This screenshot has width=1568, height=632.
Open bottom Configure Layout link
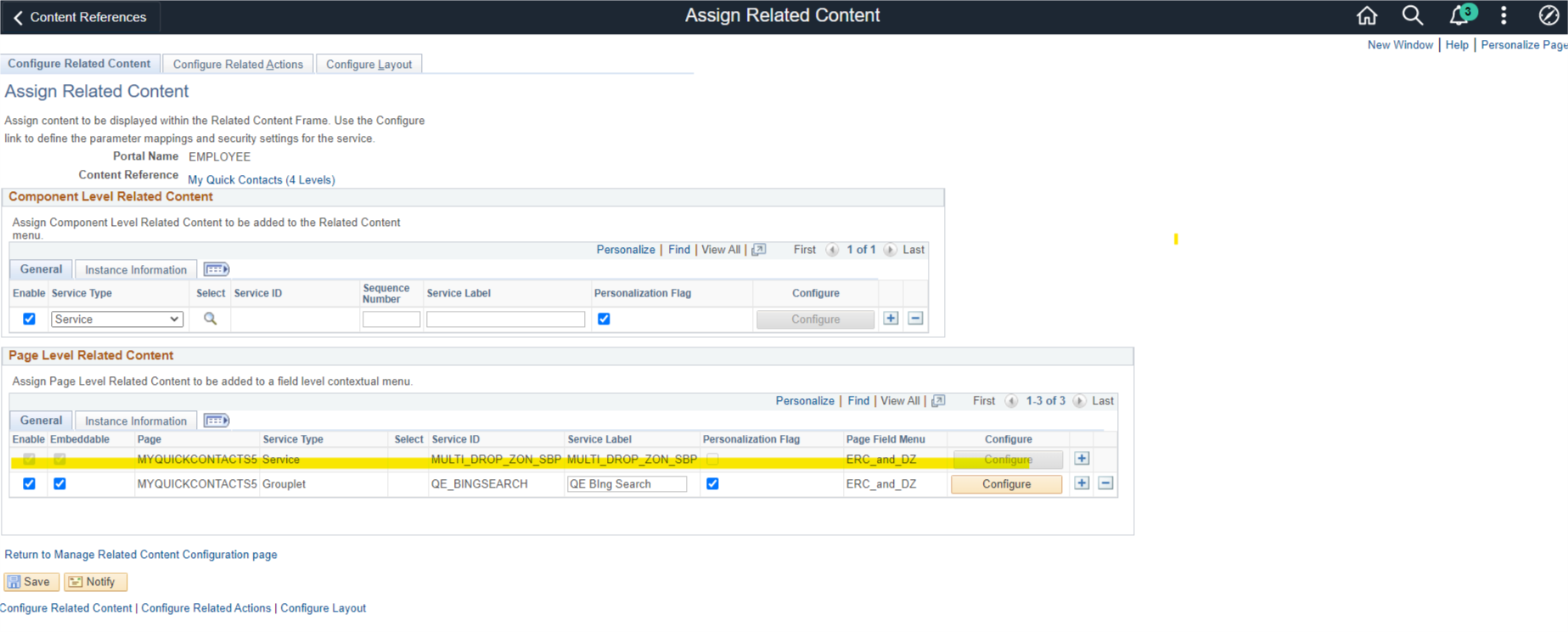coord(323,608)
